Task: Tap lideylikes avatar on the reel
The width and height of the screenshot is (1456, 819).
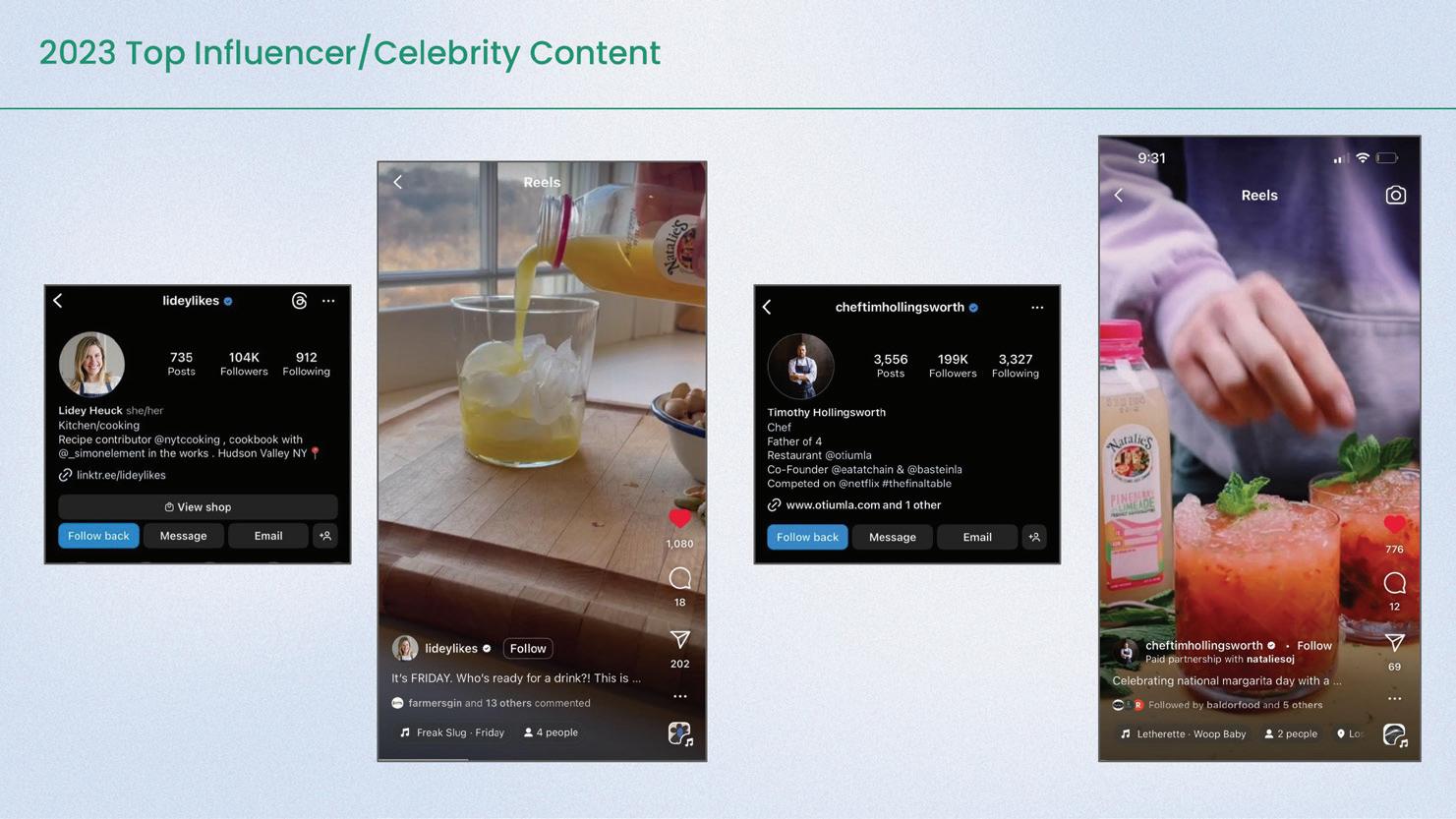Action: [x=405, y=648]
